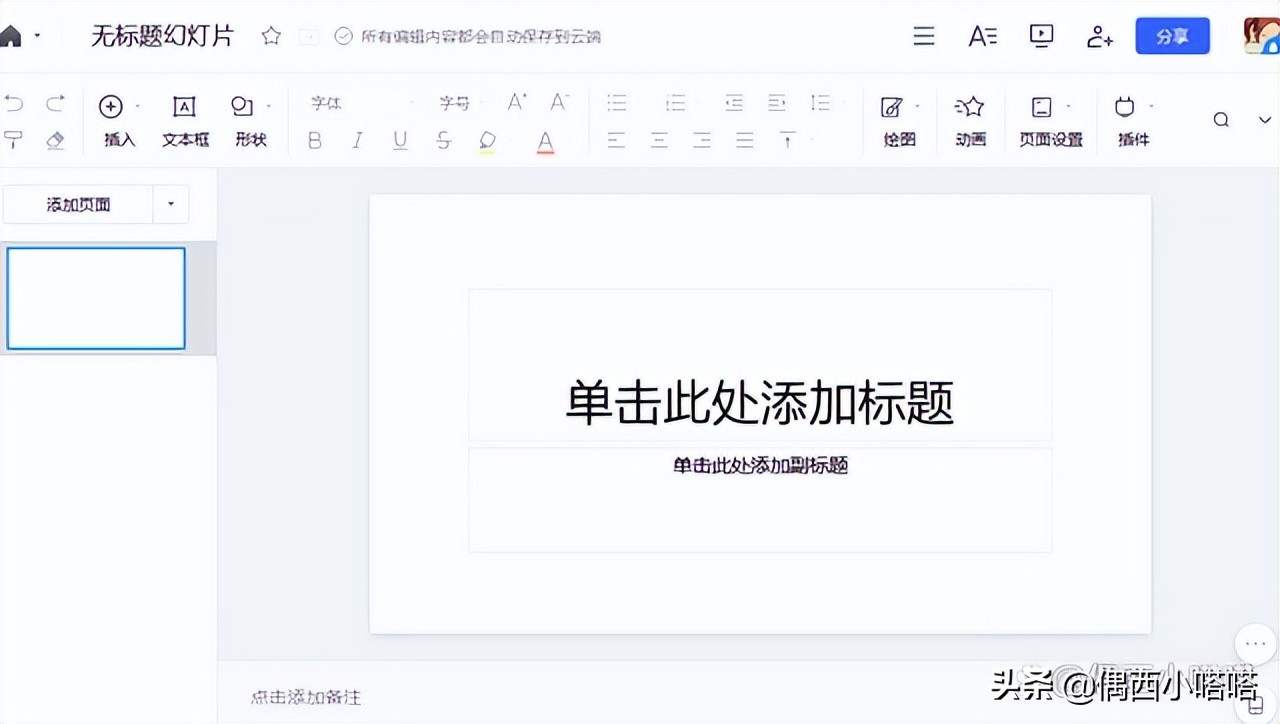This screenshot has width=1280, height=724.
Task: Toggle italic formatting
Action: point(357,140)
